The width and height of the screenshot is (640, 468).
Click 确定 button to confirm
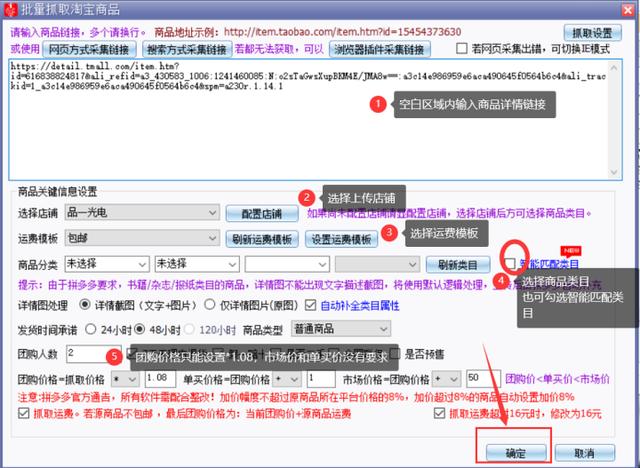tap(516, 453)
